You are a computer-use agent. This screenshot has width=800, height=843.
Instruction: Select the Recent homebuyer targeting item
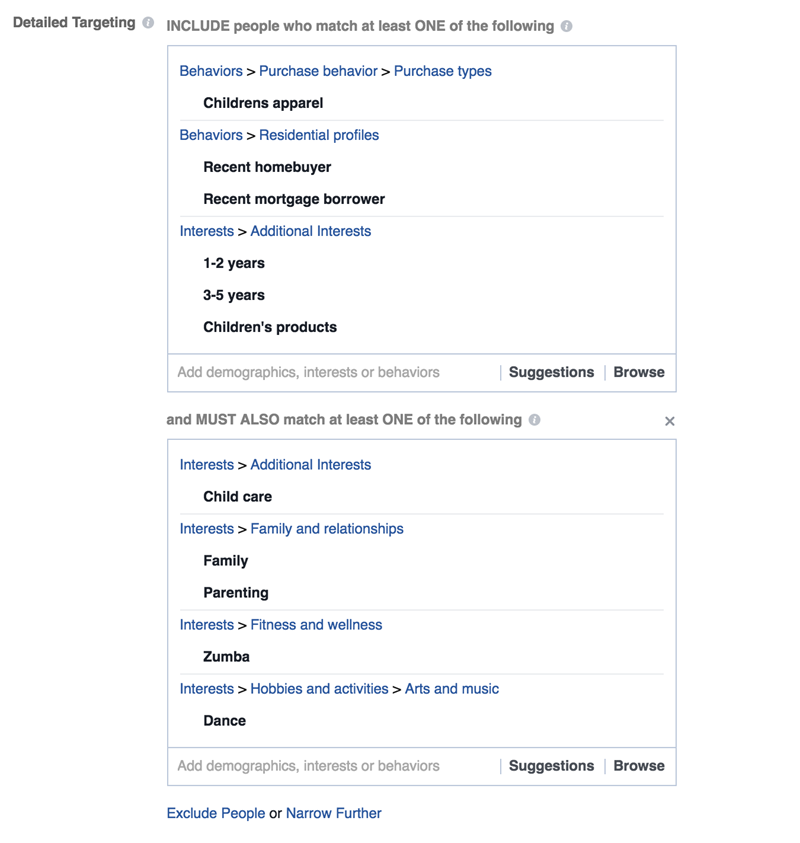click(x=267, y=167)
